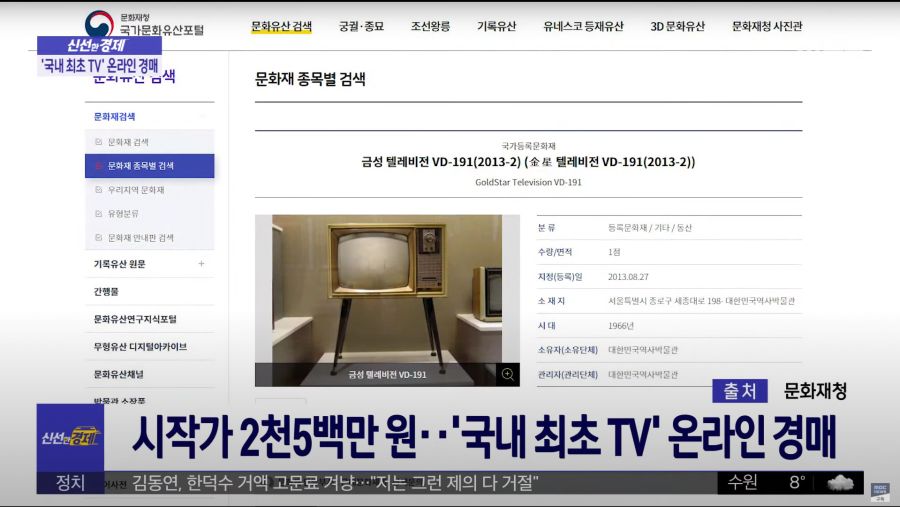Open the 조선왕릉 menu item
The width and height of the screenshot is (900, 507).
430,26
